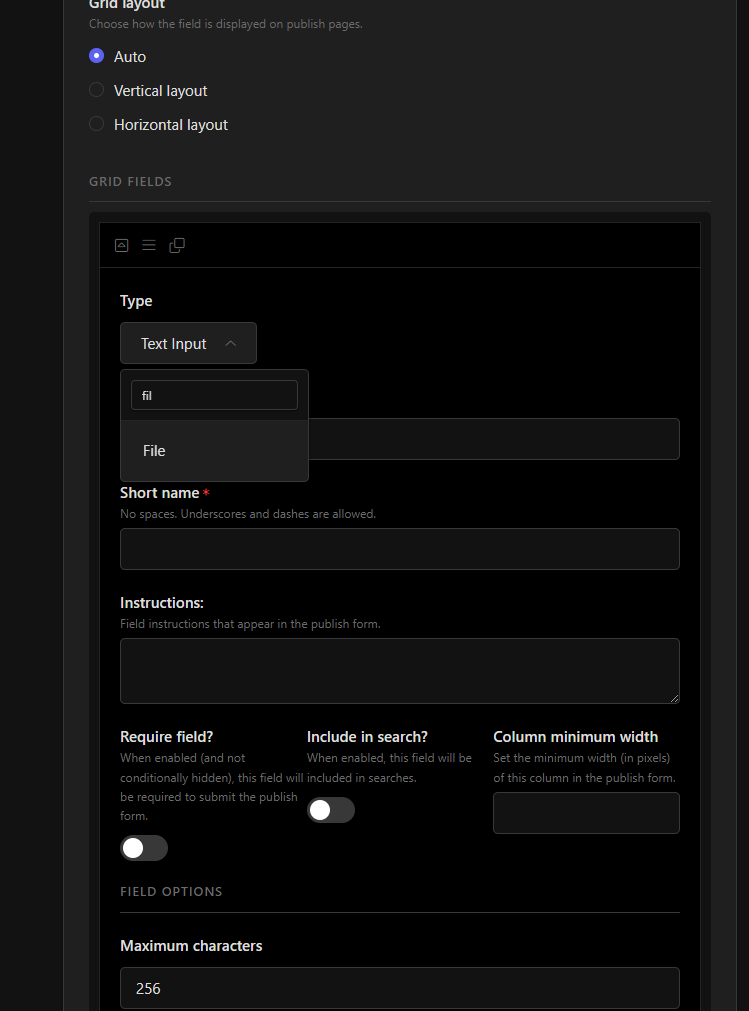Click the reorder handle icon
Viewport: 749px width, 1011px height.
pyautogui.click(x=149, y=245)
